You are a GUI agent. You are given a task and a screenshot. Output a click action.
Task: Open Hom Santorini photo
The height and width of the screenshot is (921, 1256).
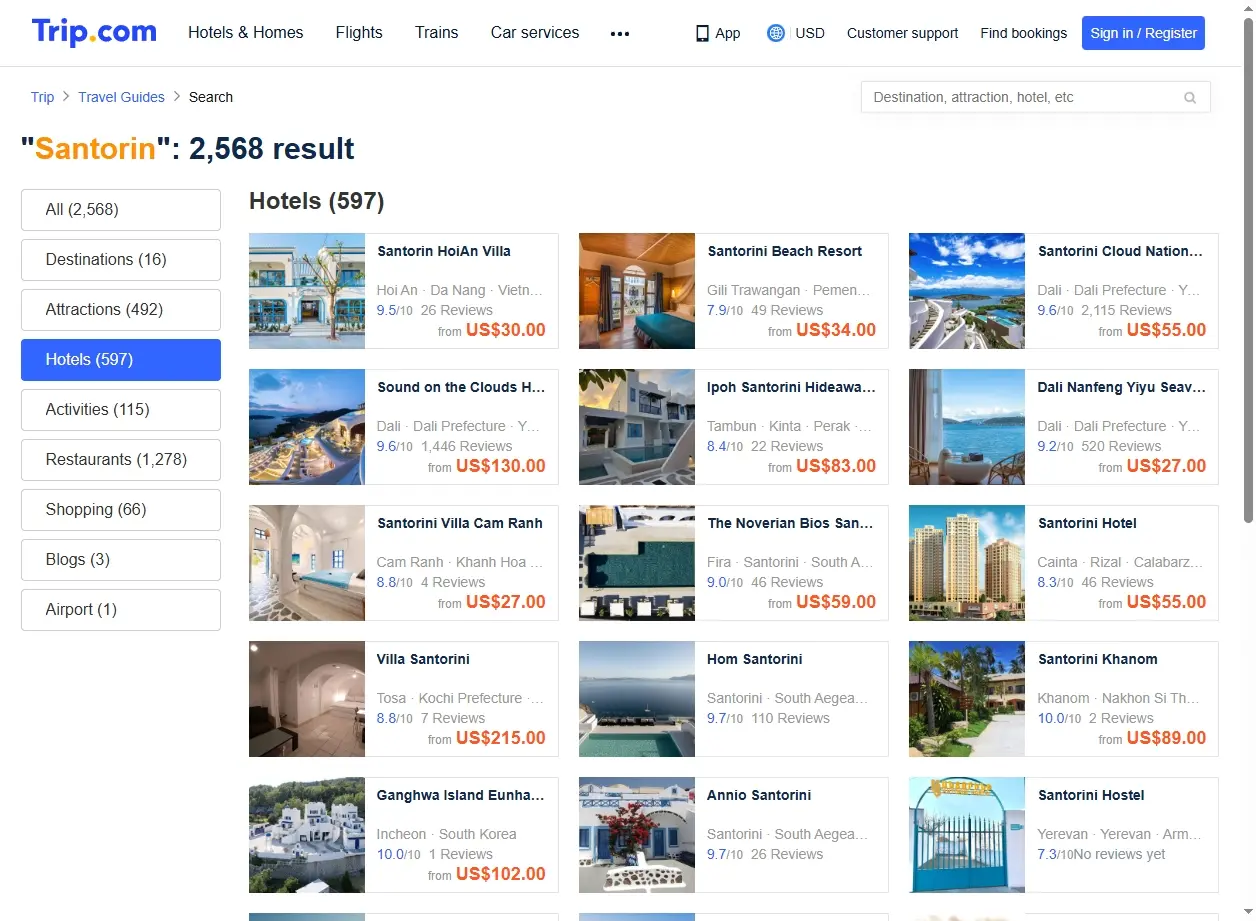[x=637, y=699]
